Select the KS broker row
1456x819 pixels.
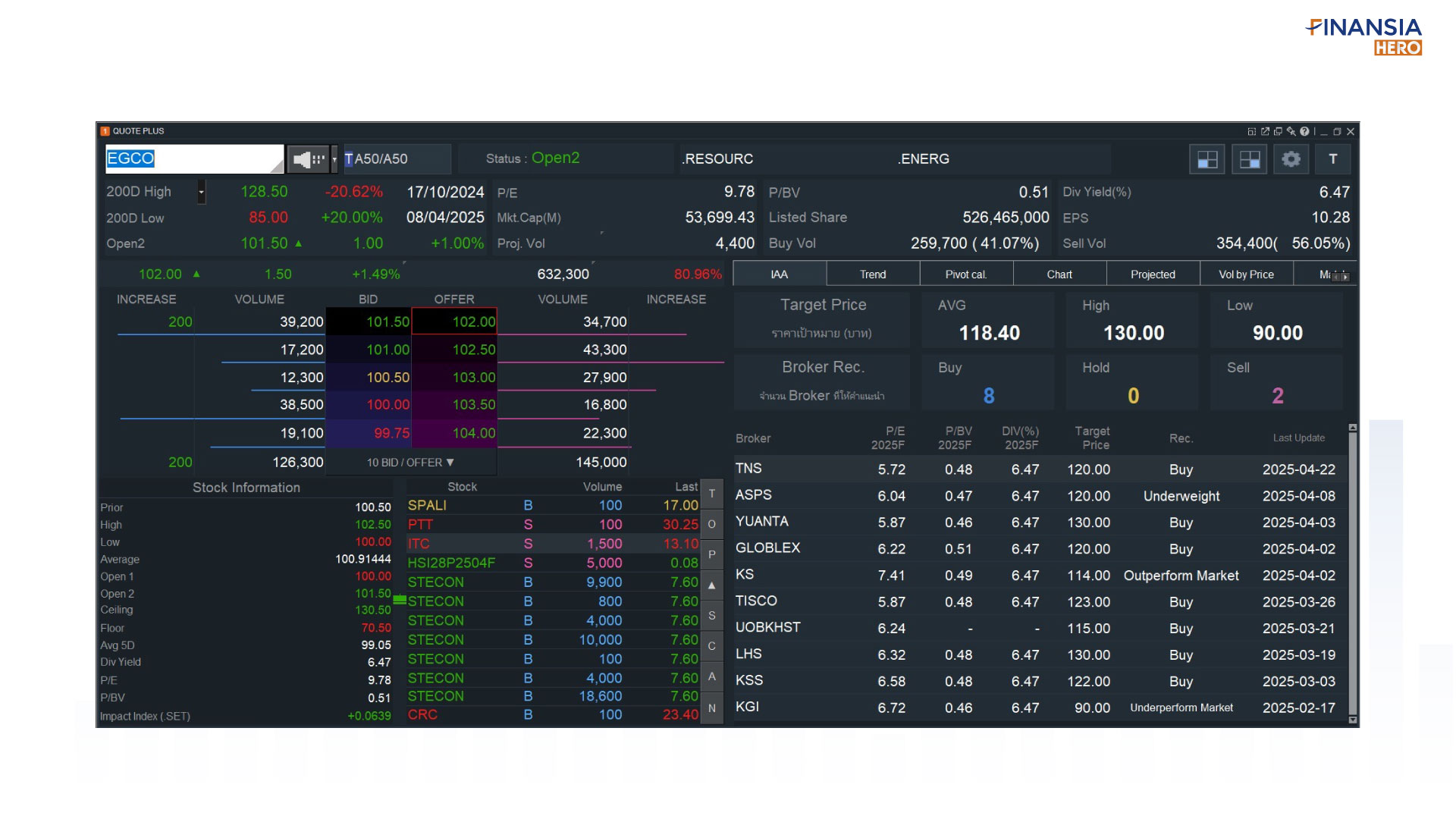click(x=1040, y=576)
